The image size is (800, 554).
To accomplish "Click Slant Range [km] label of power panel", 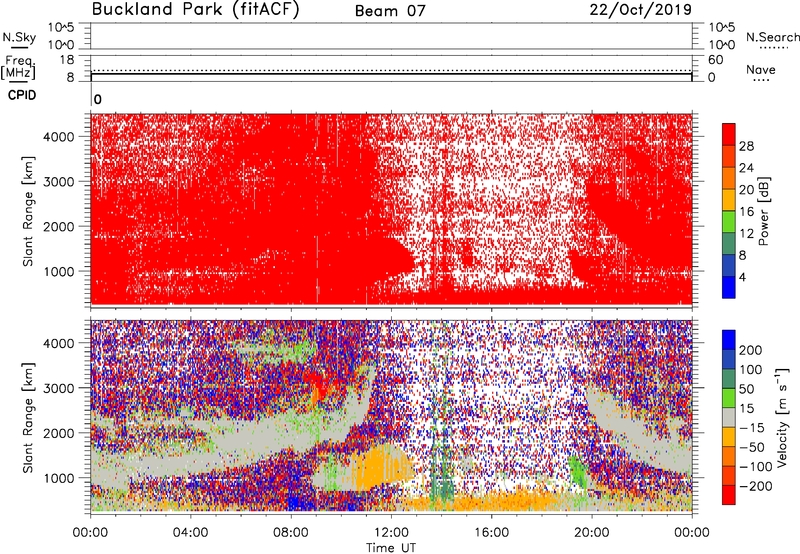I will (x=28, y=211).
